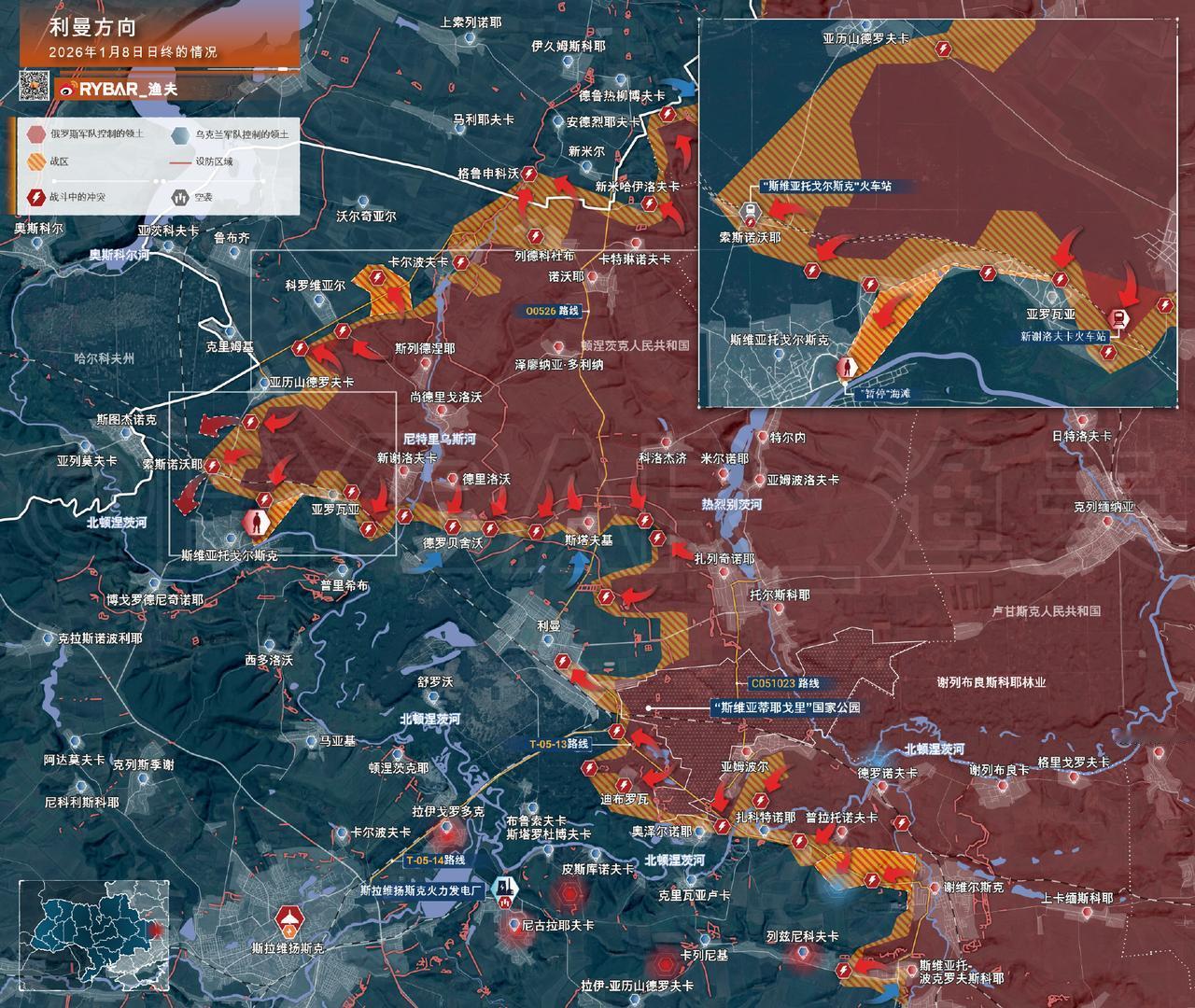Click the 博戈罗德尼奇诺耶 town label

click(155, 599)
